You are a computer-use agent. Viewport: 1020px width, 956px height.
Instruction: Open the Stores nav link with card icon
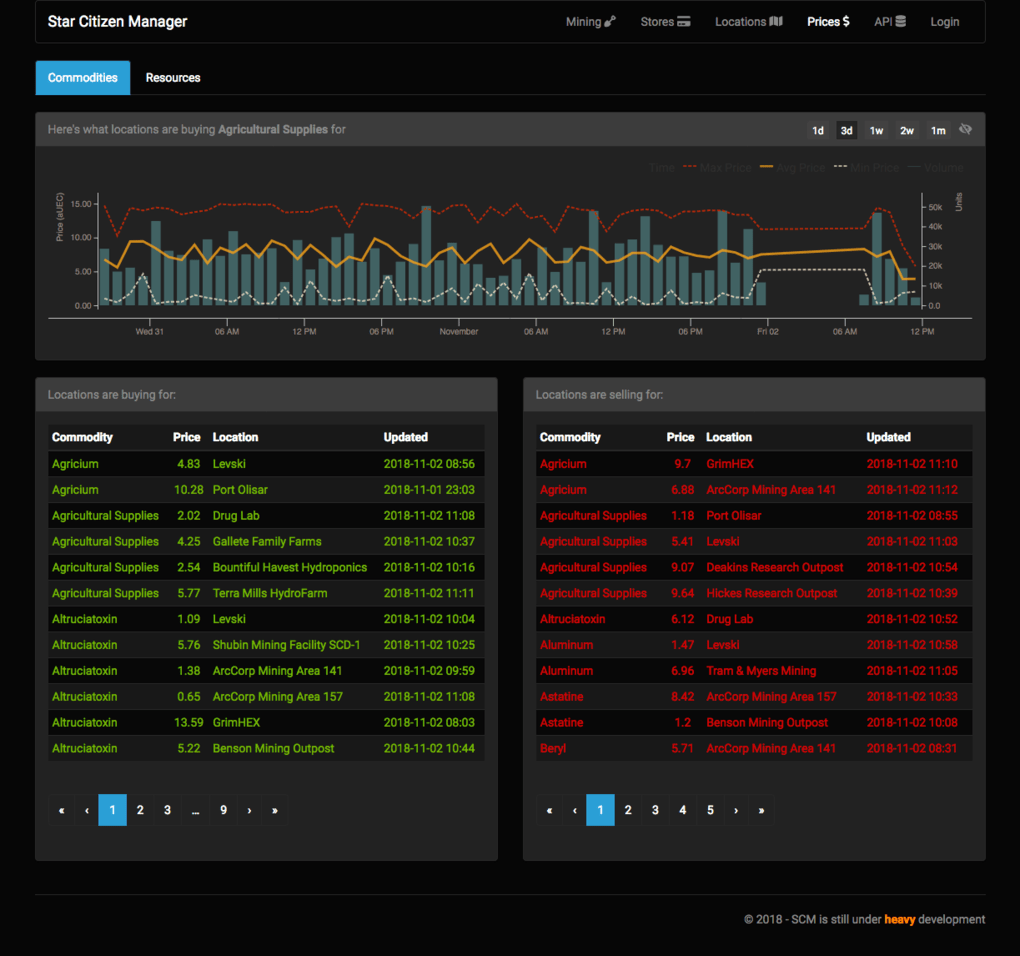coord(665,22)
